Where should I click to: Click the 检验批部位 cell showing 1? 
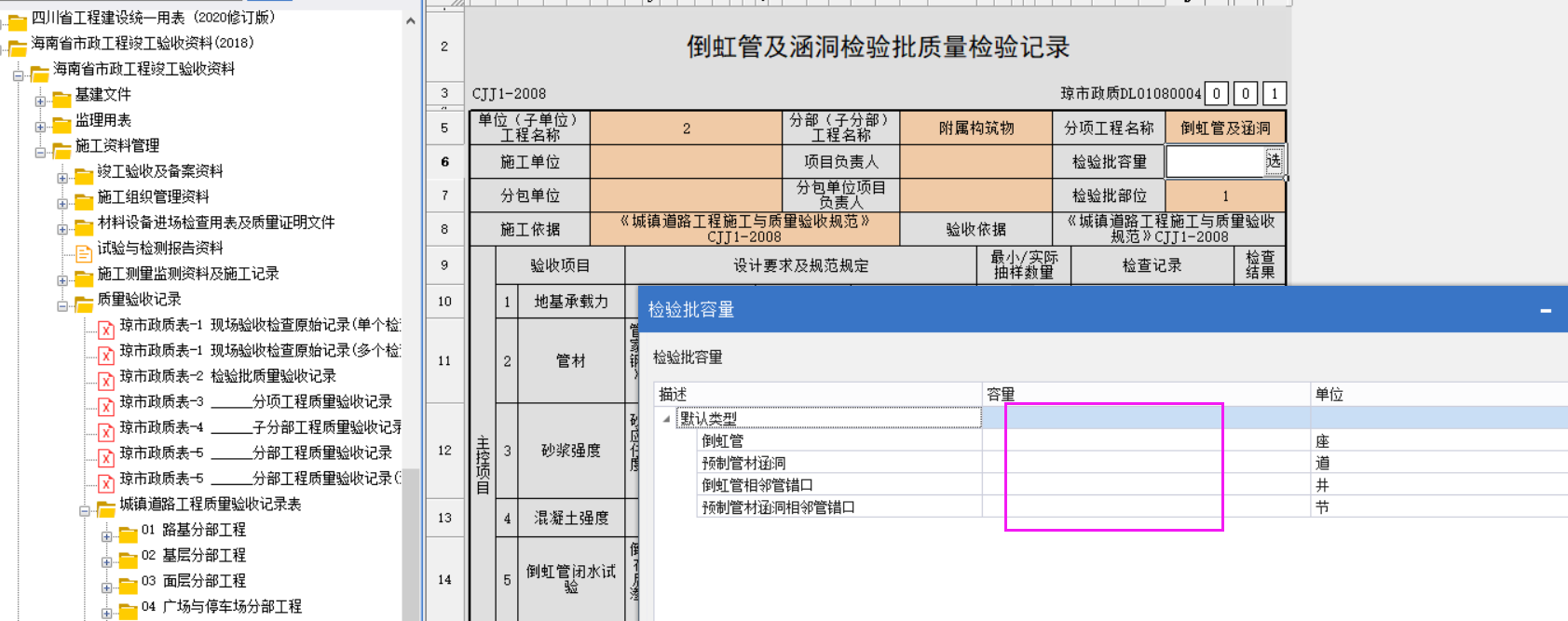coord(1225,196)
